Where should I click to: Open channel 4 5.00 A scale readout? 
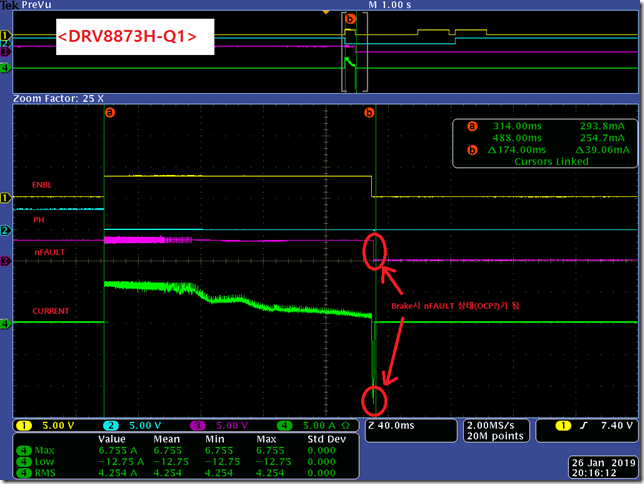319,426
